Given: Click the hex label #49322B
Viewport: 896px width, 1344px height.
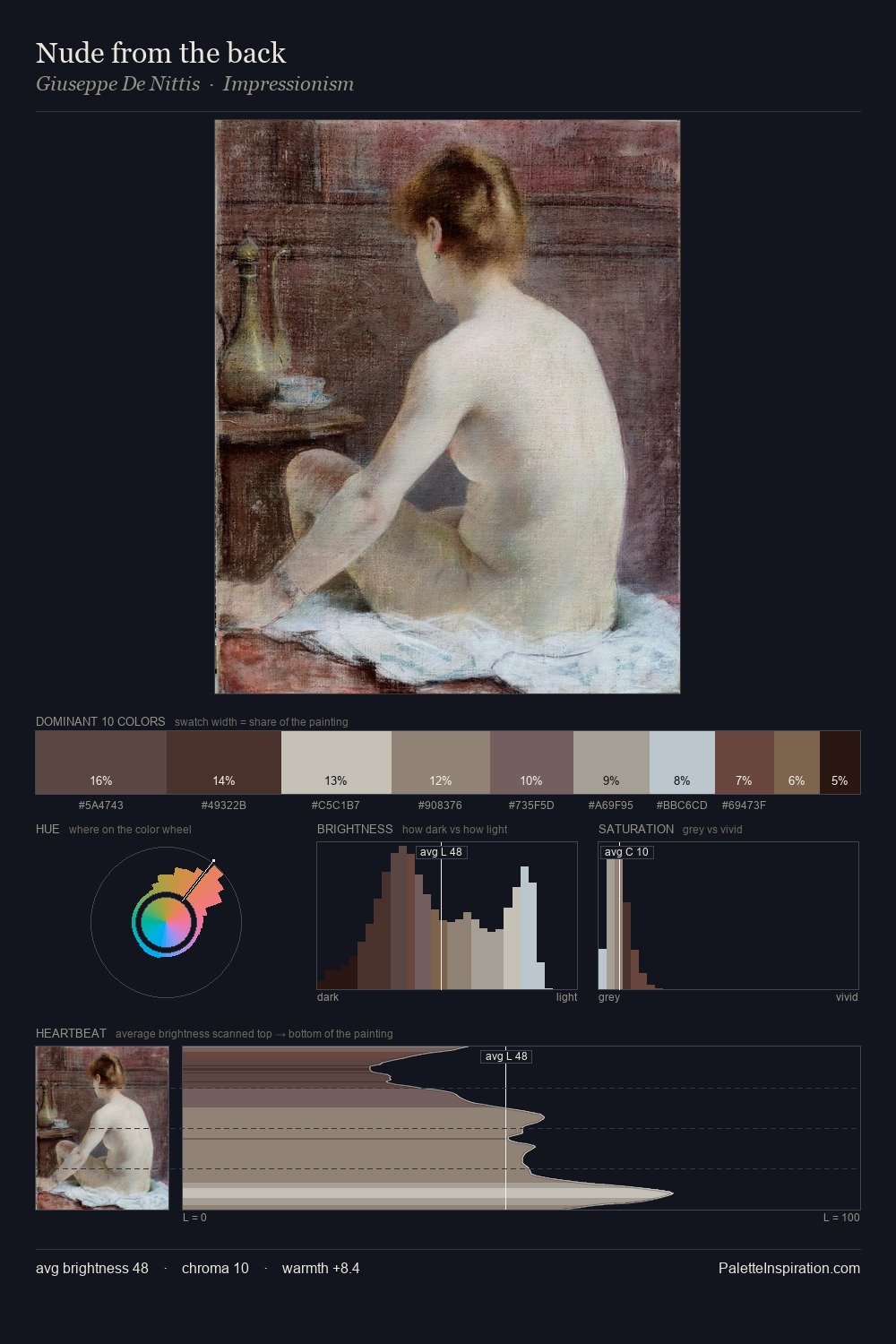Looking at the screenshot, I should [x=224, y=806].
